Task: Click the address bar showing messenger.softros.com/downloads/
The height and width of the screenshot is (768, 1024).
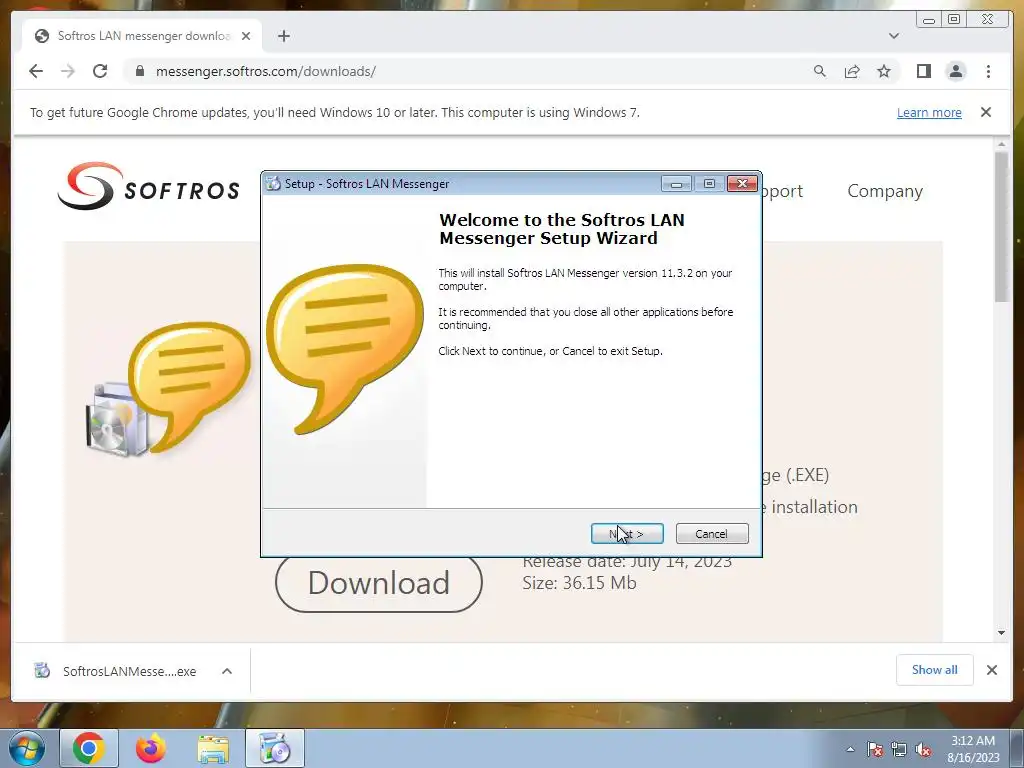Action: pos(470,71)
